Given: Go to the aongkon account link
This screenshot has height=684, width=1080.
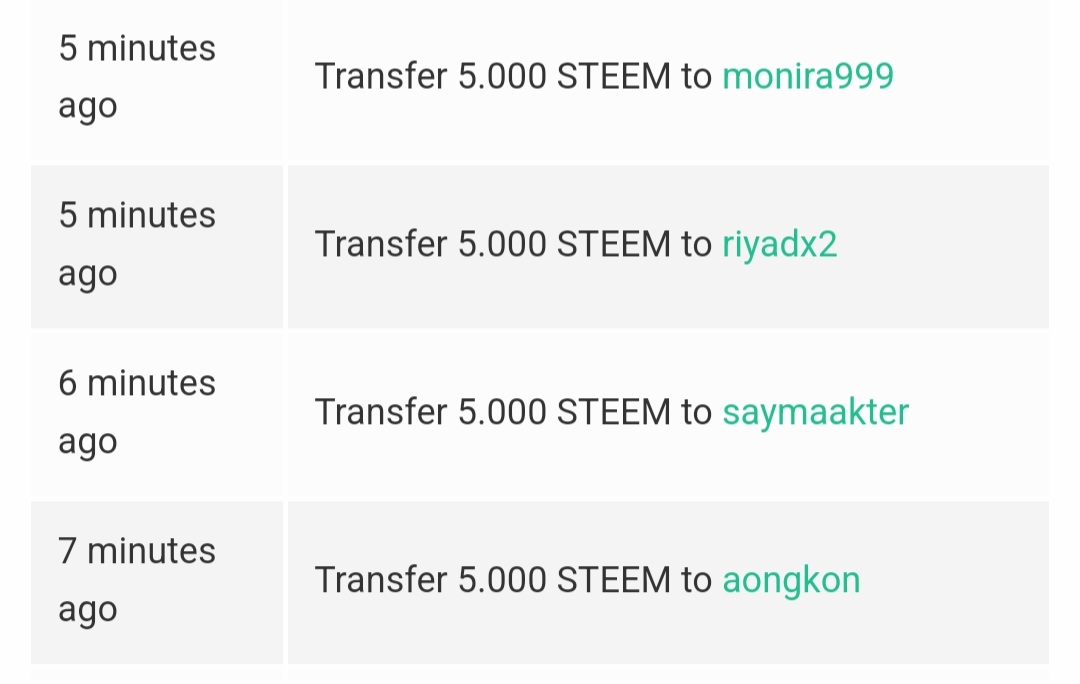Looking at the screenshot, I should coord(791,581).
